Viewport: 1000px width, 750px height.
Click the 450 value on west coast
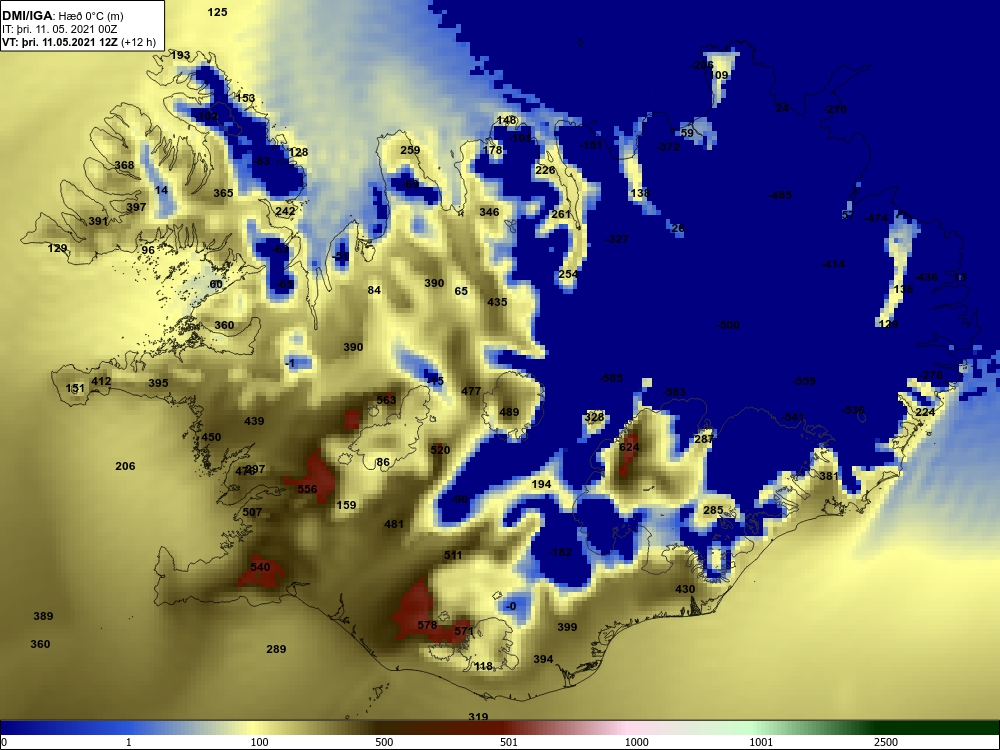(x=211, y=437)
